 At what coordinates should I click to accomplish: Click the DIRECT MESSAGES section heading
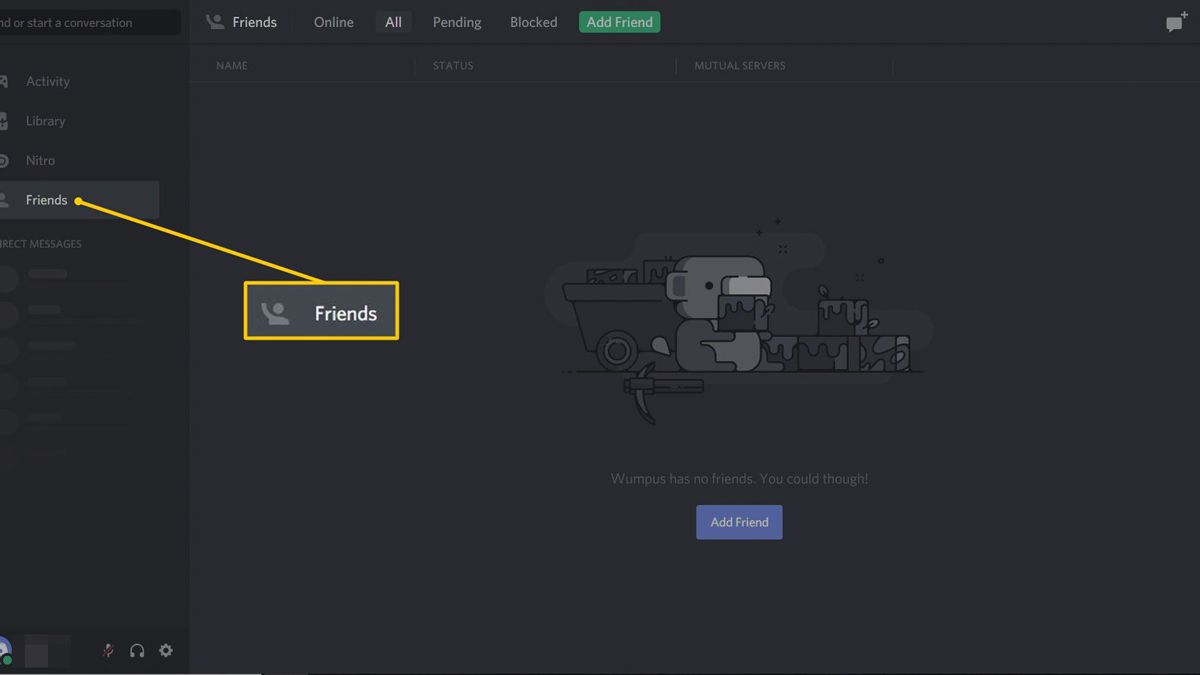coord(41,244)
